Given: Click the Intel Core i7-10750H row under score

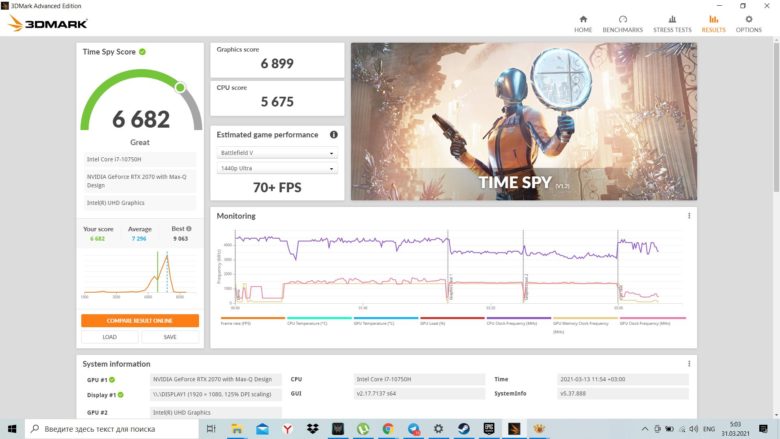Looking at the screenshot, I should click(x=140, y=159).
